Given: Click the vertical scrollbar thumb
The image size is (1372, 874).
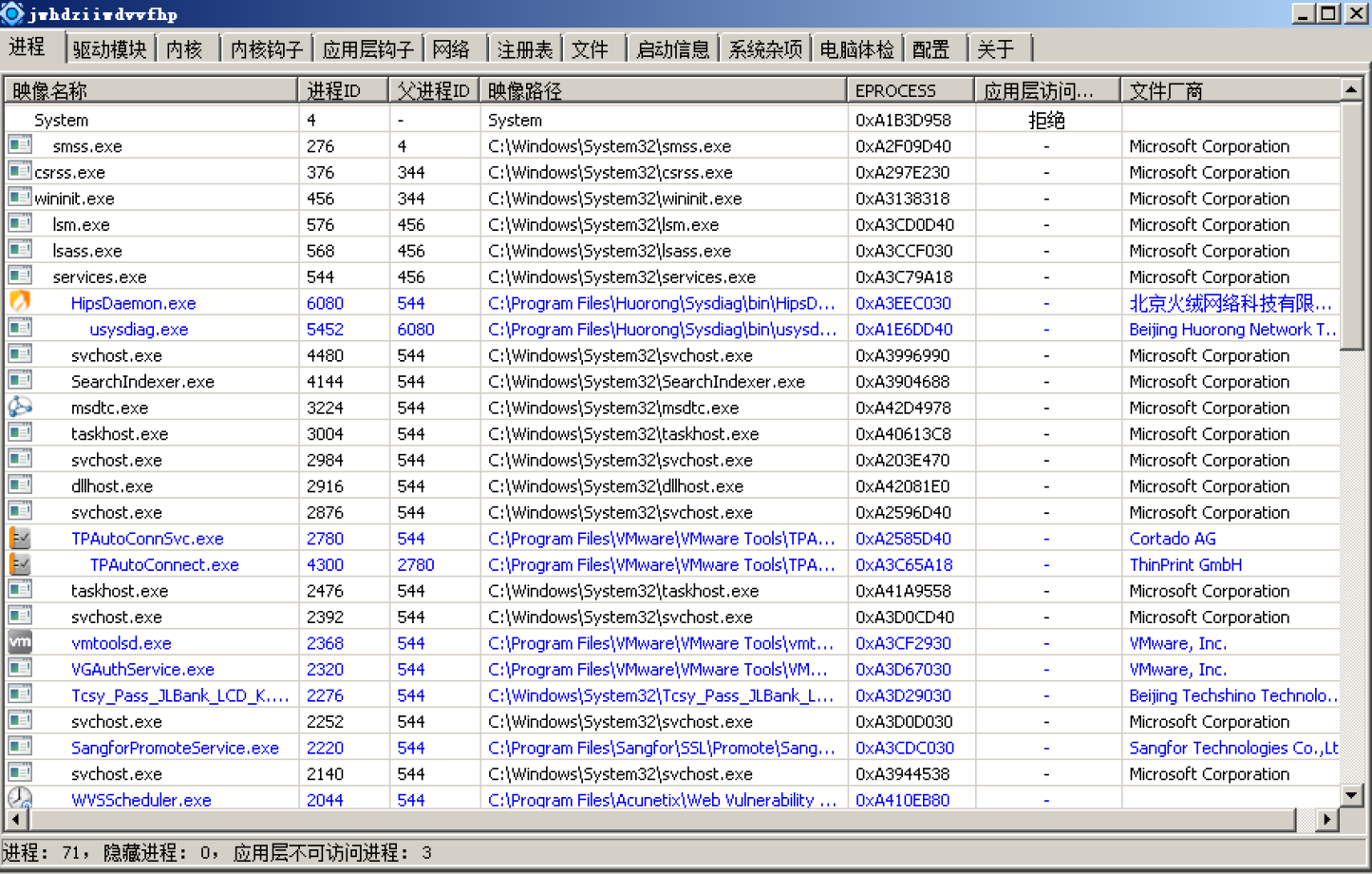Looking at the screenshot, I should pyautogui.click(x=1351, y=225).
